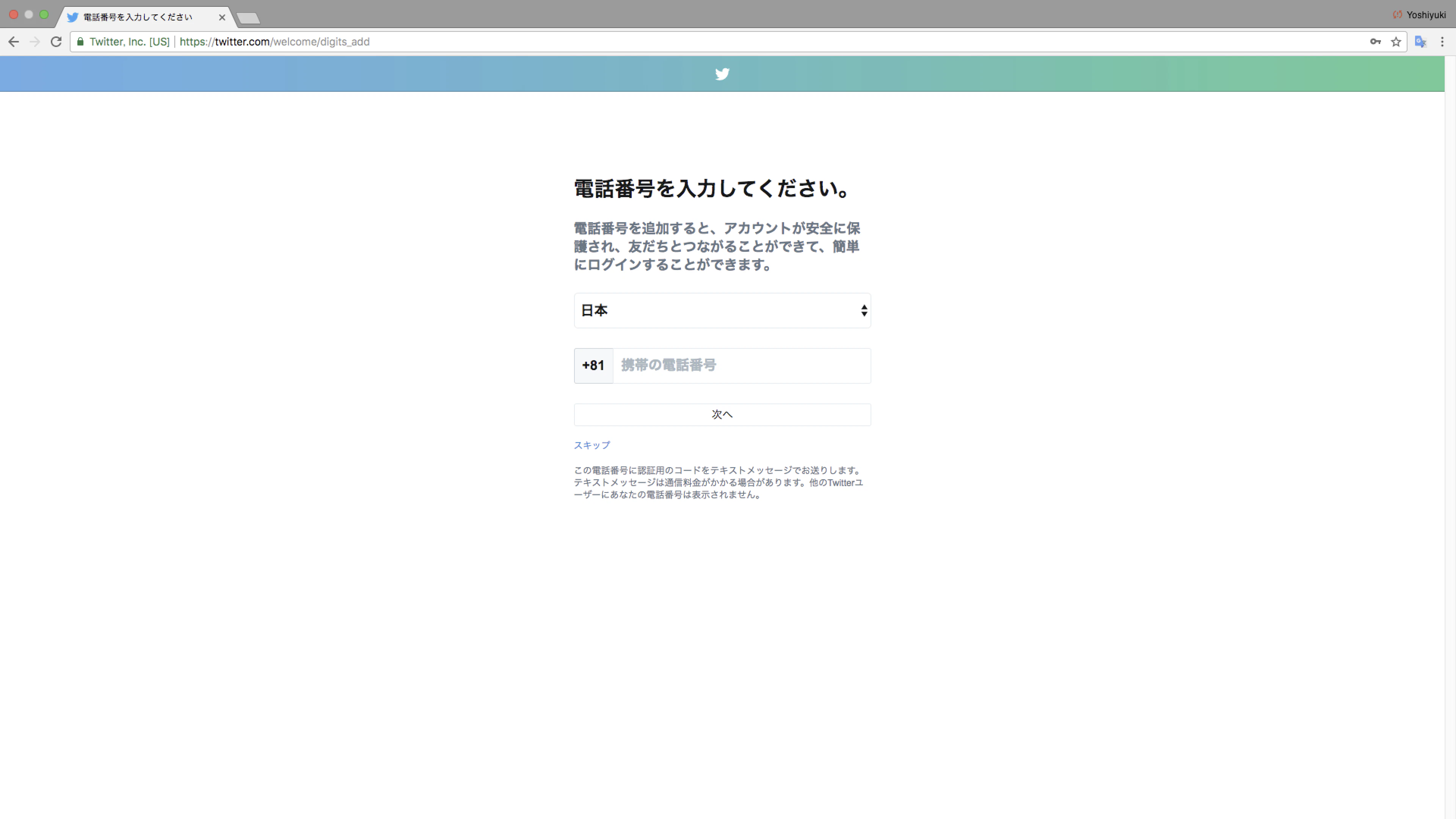Click the browser forward arrow
Screen dimensions: 1456x819
click(35, 42)
